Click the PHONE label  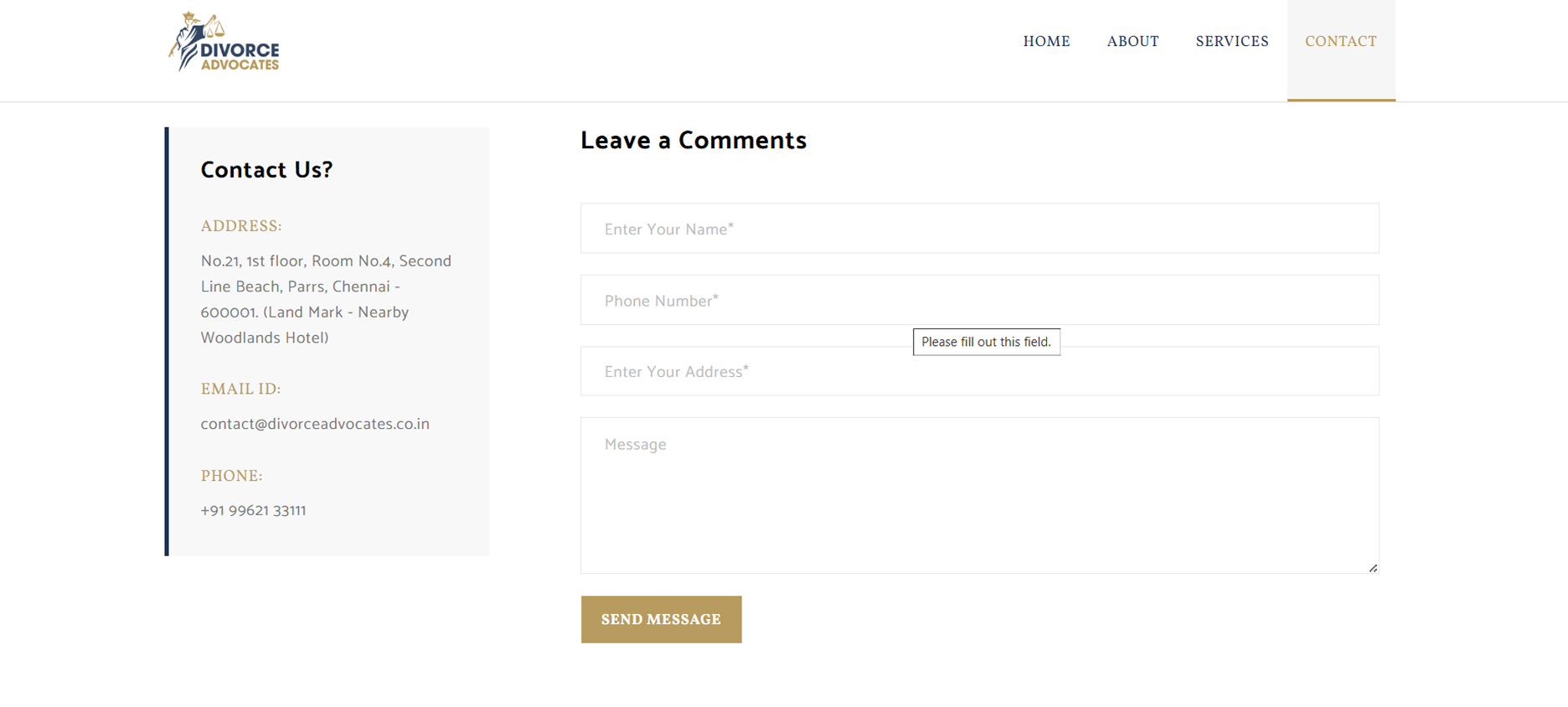click(231, 476)
